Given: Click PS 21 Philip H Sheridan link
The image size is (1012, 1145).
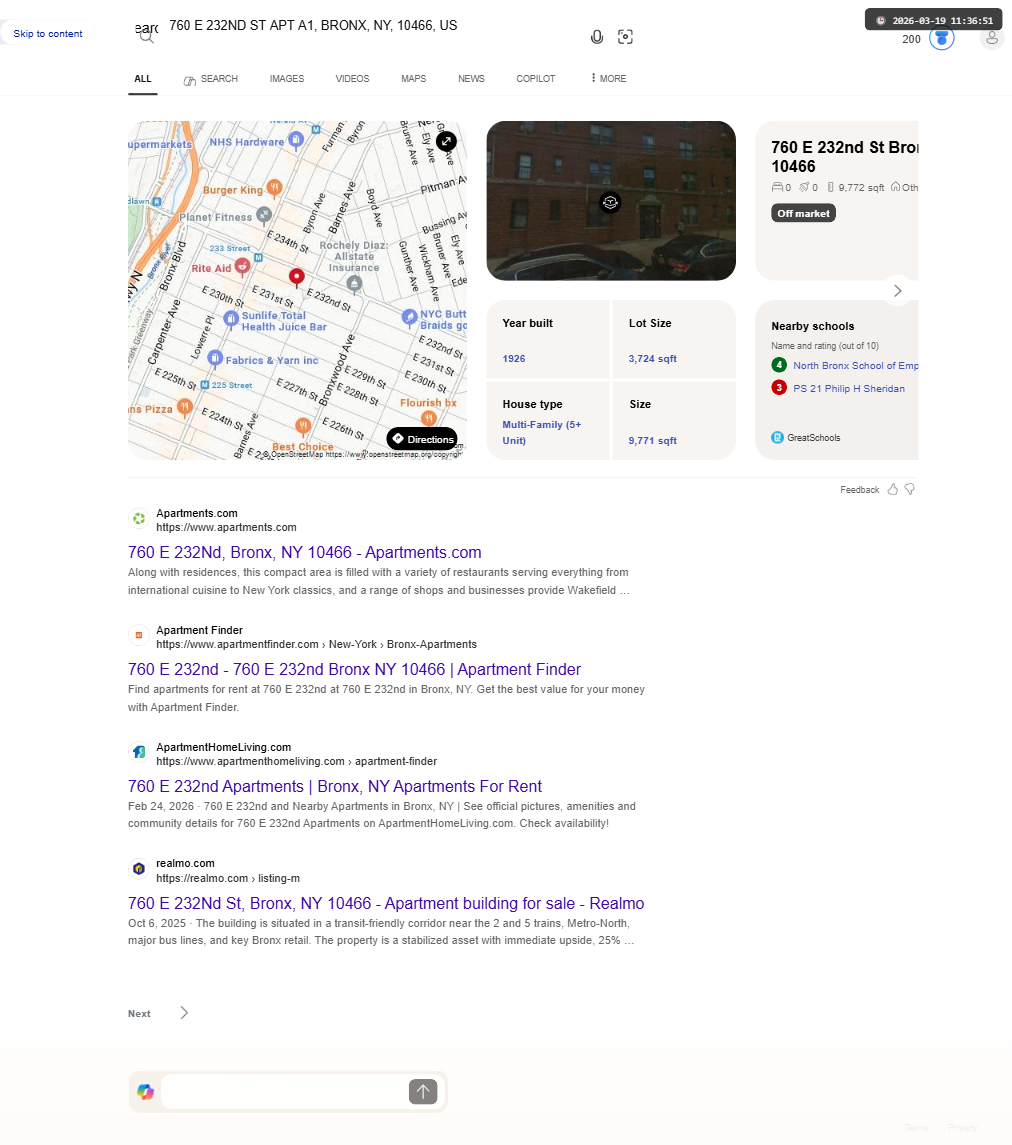Looking at the screenshot, I should coord(848,388).
